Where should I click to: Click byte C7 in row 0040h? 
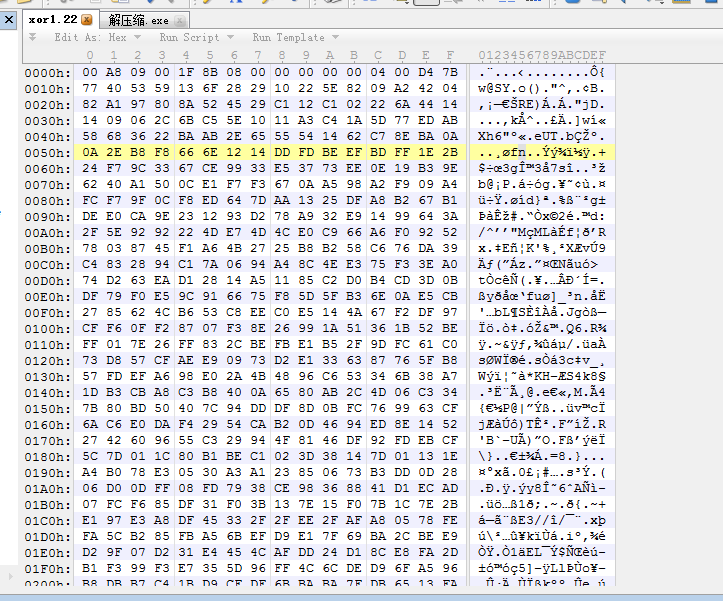pyautogui.click(x=378, y=136)
